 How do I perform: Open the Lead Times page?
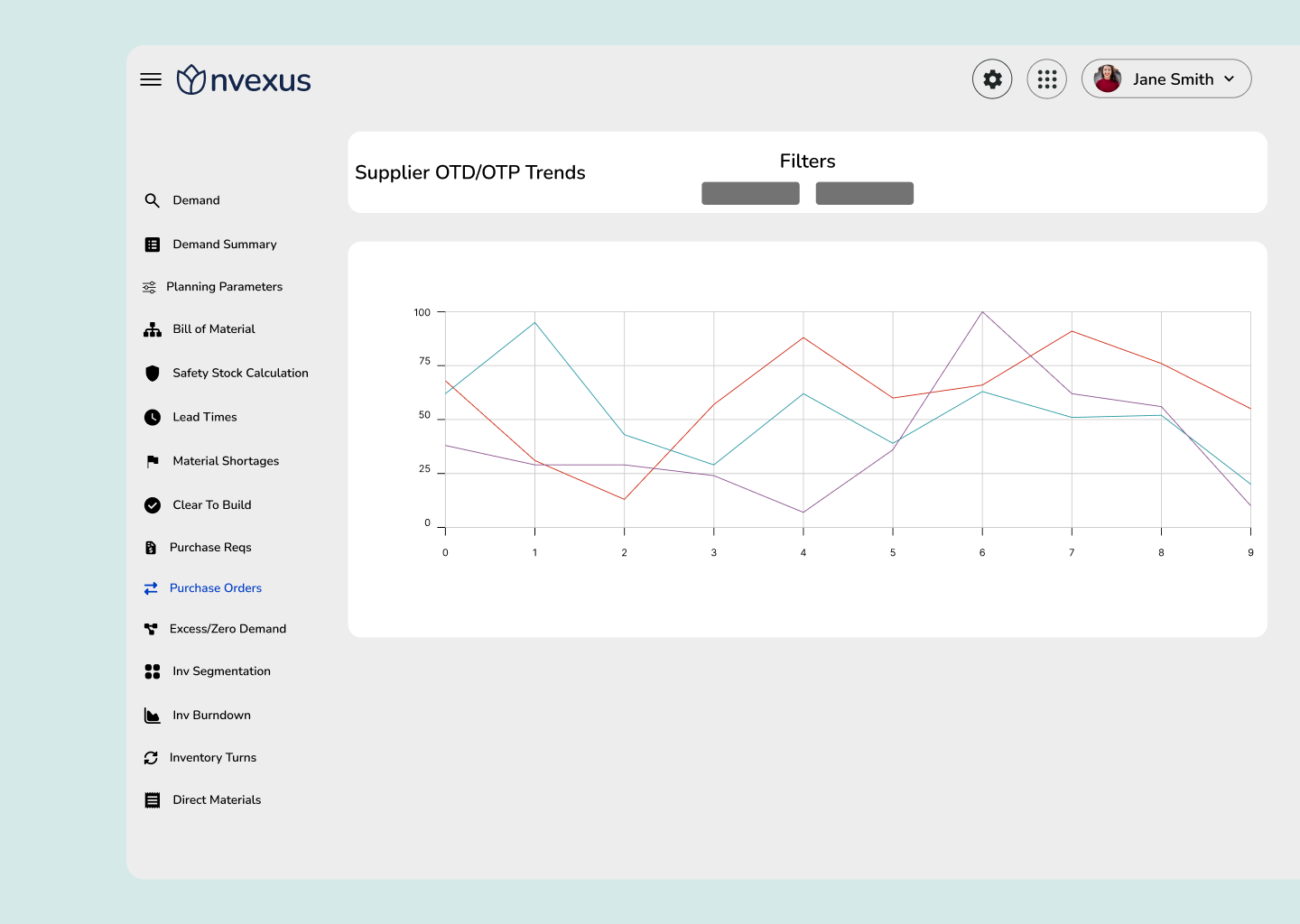pyautogui.click(x=205, y=417)
